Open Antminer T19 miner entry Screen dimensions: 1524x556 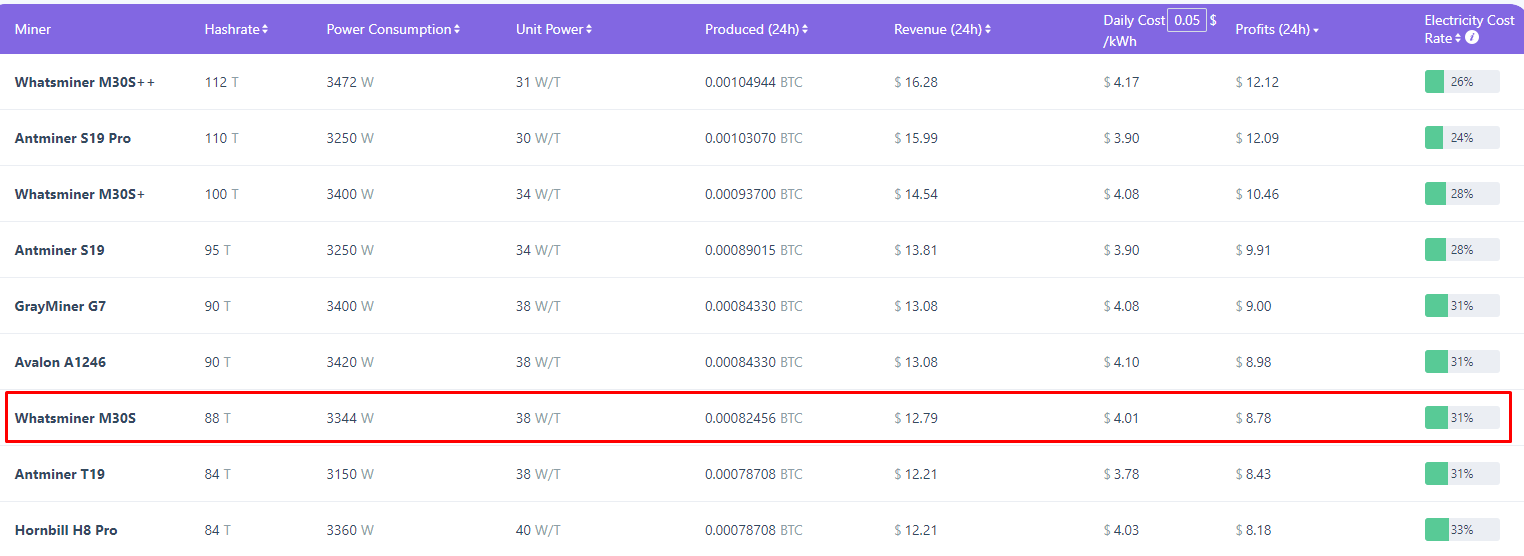tap(60, 474)
